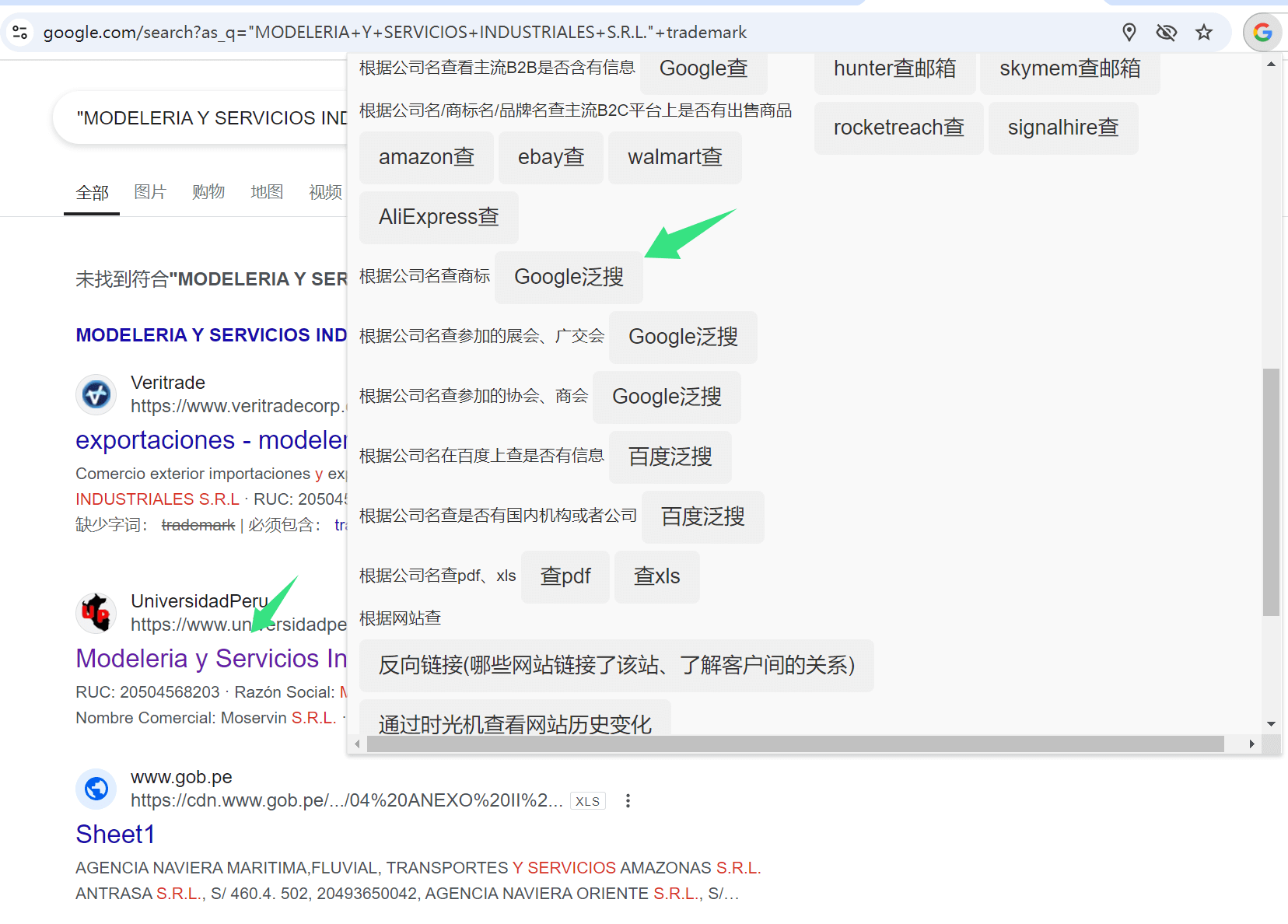Click the popup horizontal scroll right arrow
The height and width of the screenshot is (924, 1288).
(x=1251, y=744)
